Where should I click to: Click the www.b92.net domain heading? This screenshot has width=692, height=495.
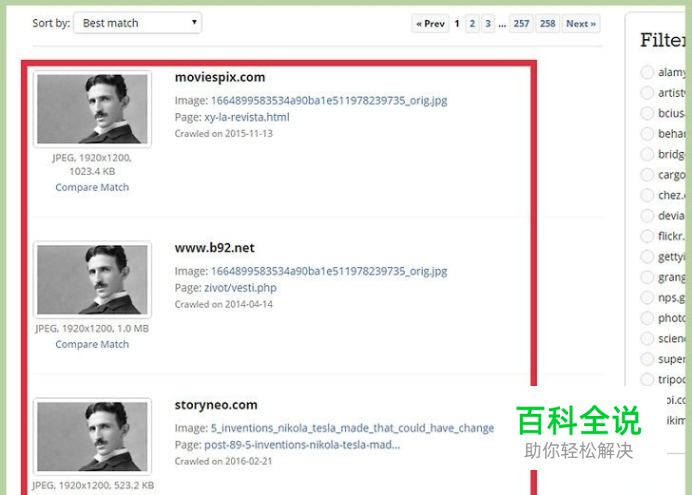(214, 248)
